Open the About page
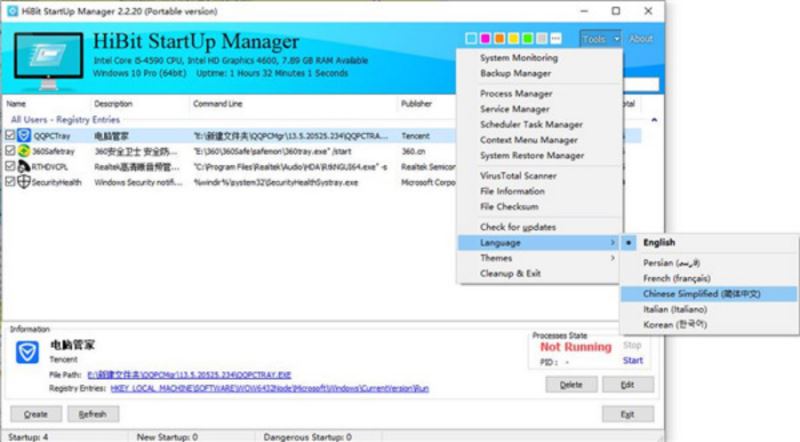 (x=641, y=39)
